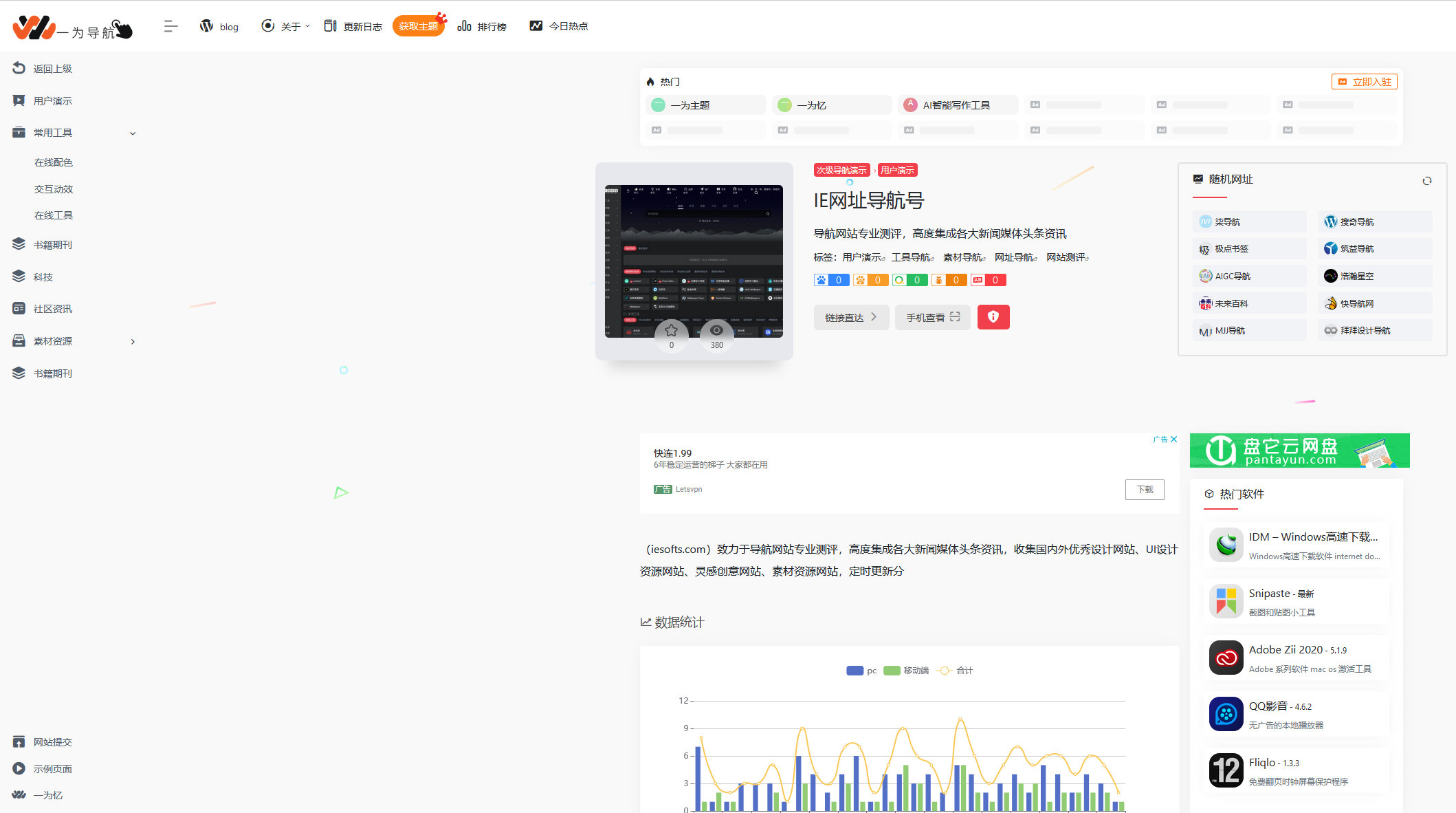The image size is (1456, 813).
Task: Click the blue paw vote counter
Action: (831, 280)
